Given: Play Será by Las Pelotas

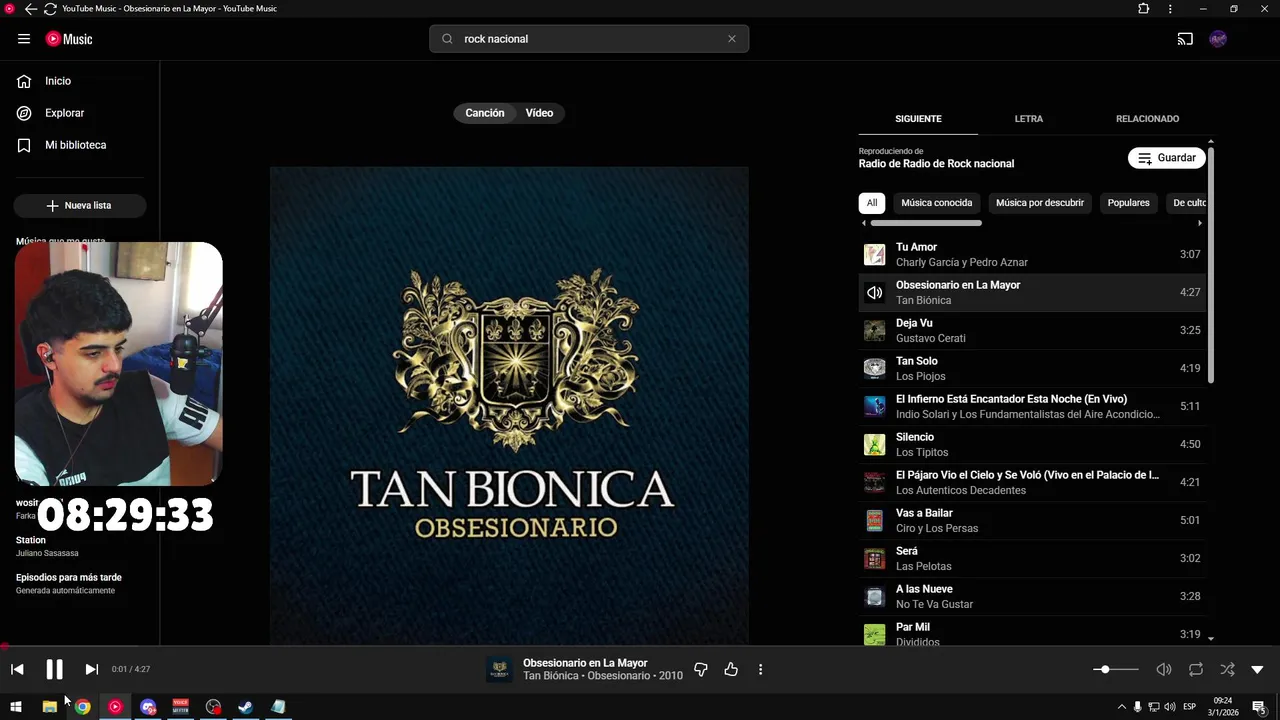Looking at the screenshot, I should coord(1032,558).
